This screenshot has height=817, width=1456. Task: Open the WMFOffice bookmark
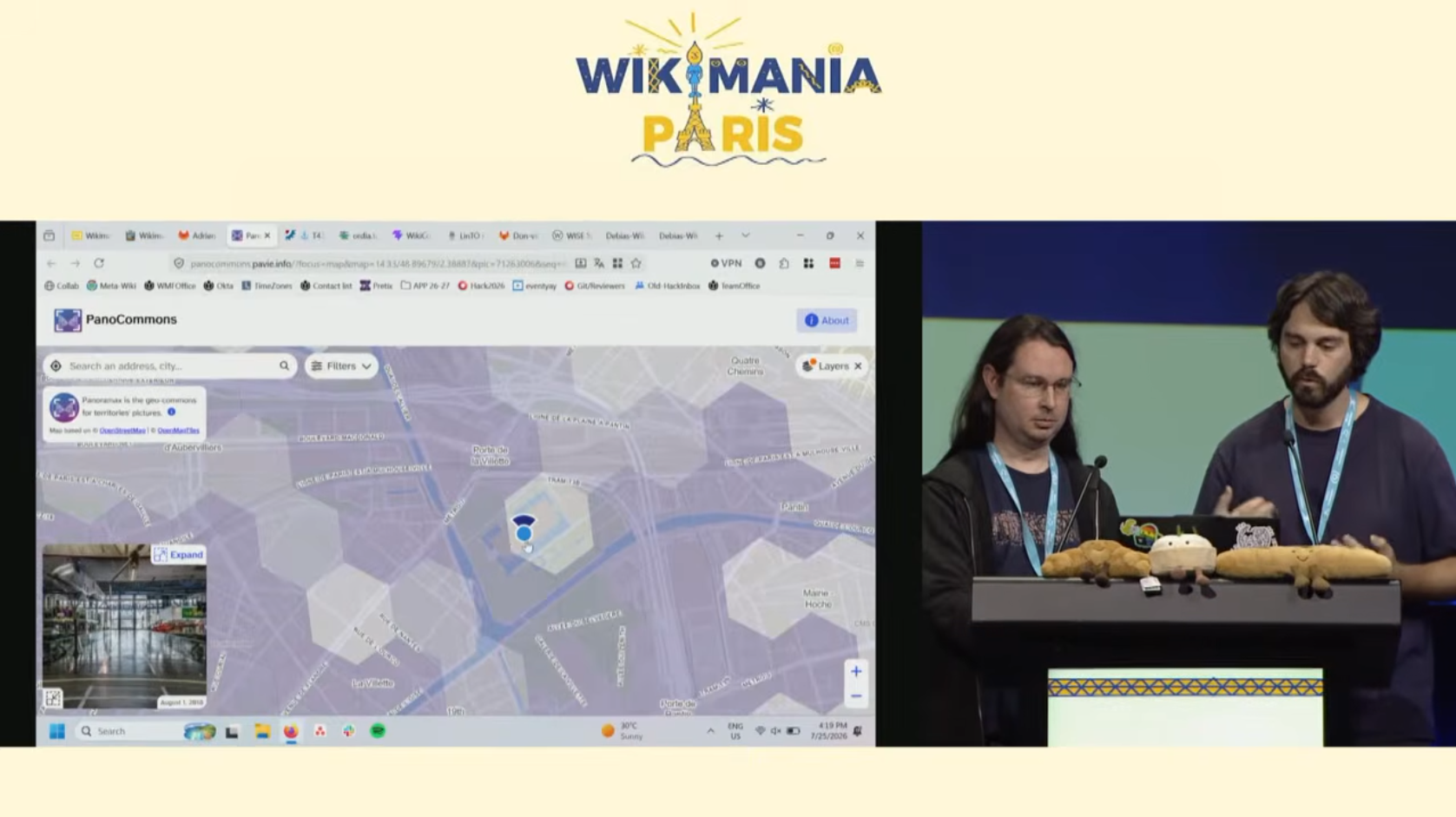point(169,286)
